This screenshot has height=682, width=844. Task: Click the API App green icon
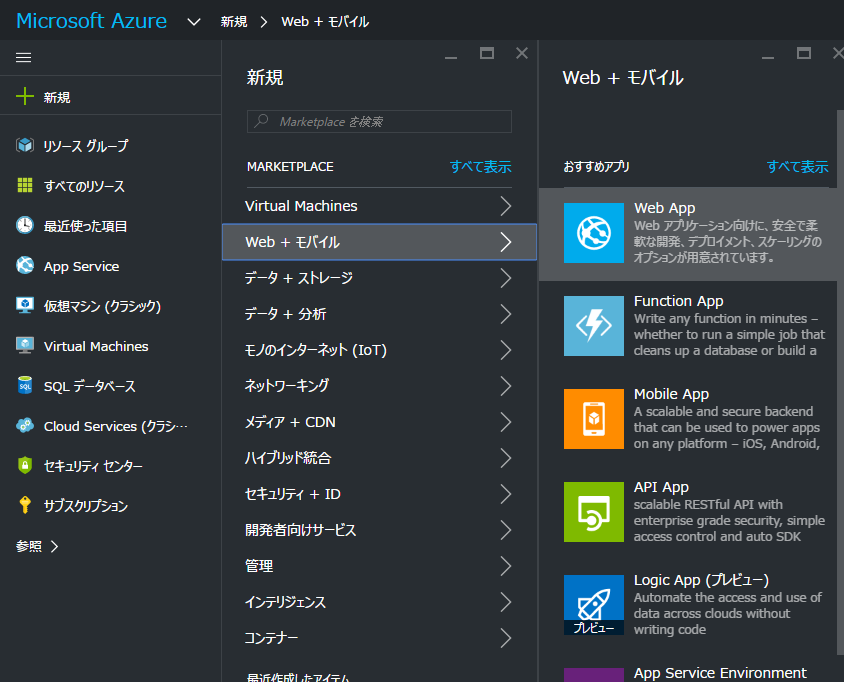pyautogui.click(x=594, y=512)
